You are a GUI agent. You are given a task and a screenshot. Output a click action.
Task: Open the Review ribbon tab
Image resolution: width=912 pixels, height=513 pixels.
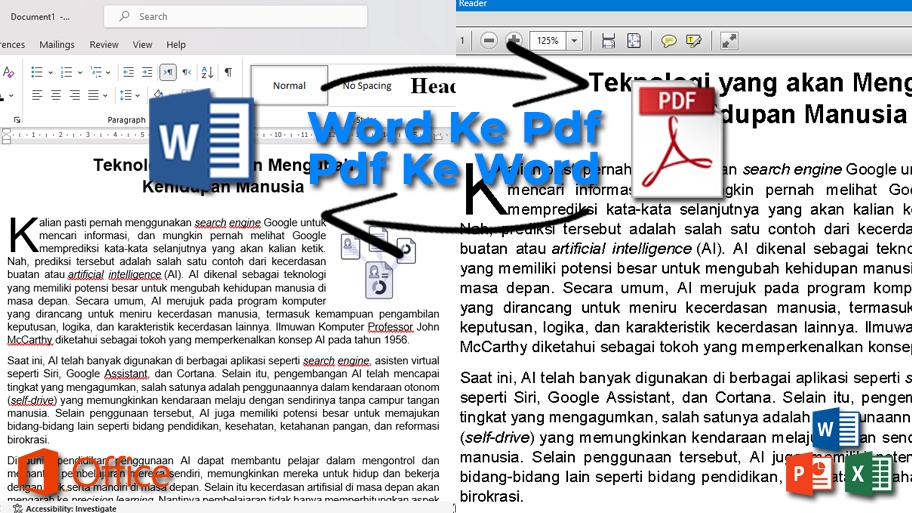pos(104,44)
